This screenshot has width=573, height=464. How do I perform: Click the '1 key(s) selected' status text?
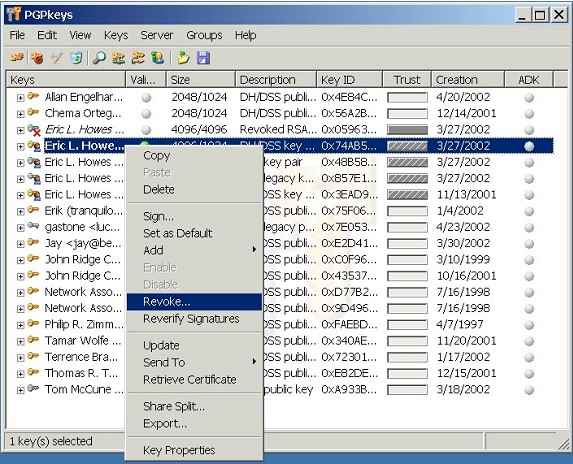coord(51,441)
